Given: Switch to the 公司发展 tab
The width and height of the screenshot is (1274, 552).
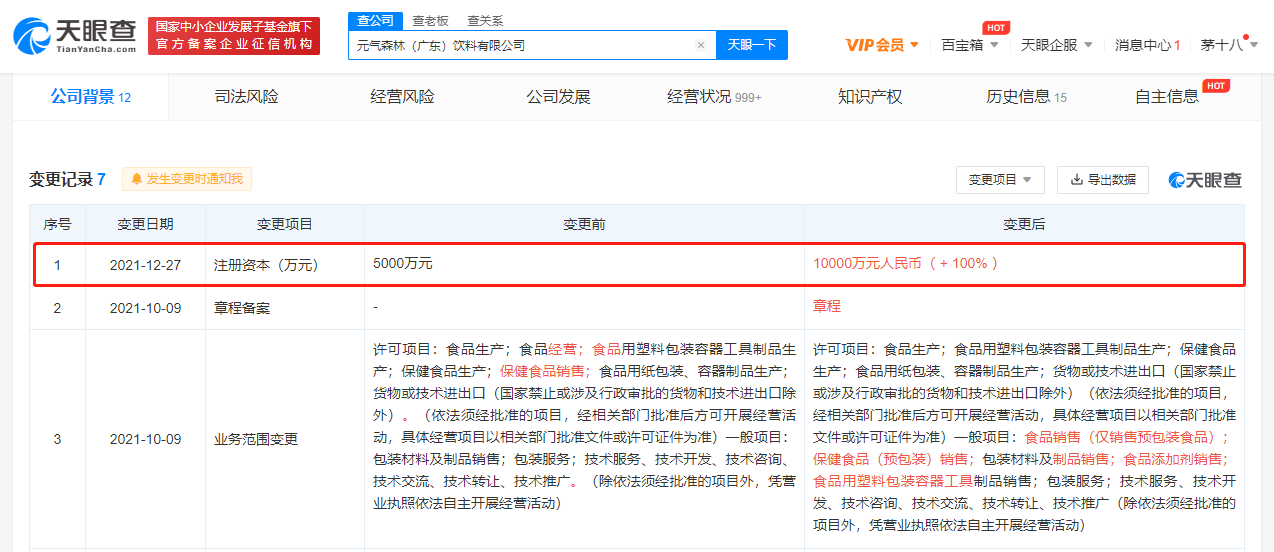Looking at the screenshot, I should (x=558, y=97).
